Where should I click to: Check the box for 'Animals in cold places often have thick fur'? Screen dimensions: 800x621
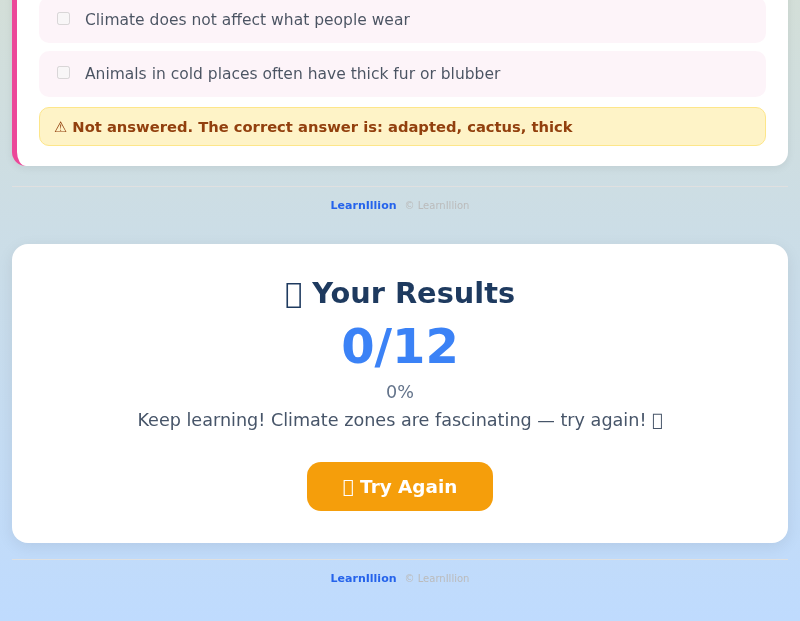[x=63, y=71]
